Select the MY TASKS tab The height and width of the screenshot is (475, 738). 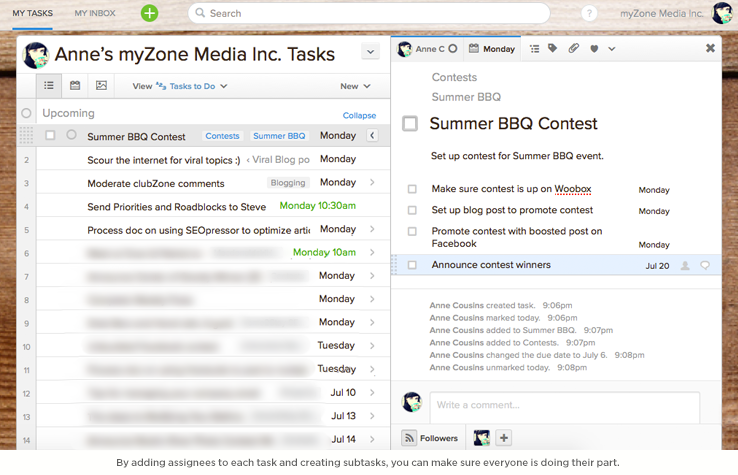pos(32,13)
